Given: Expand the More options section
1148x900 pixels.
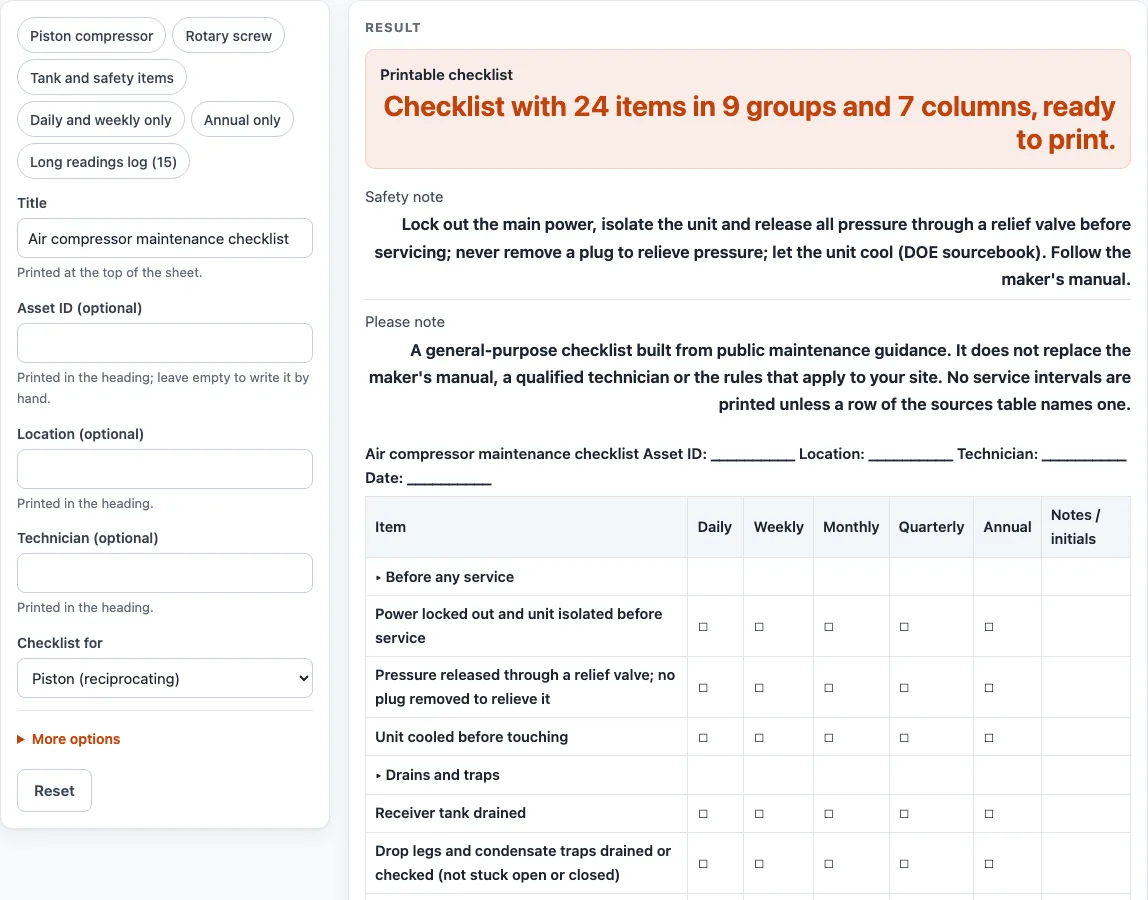Looking at the screenshot, I should pyautogui.click(x=69, y=739).
